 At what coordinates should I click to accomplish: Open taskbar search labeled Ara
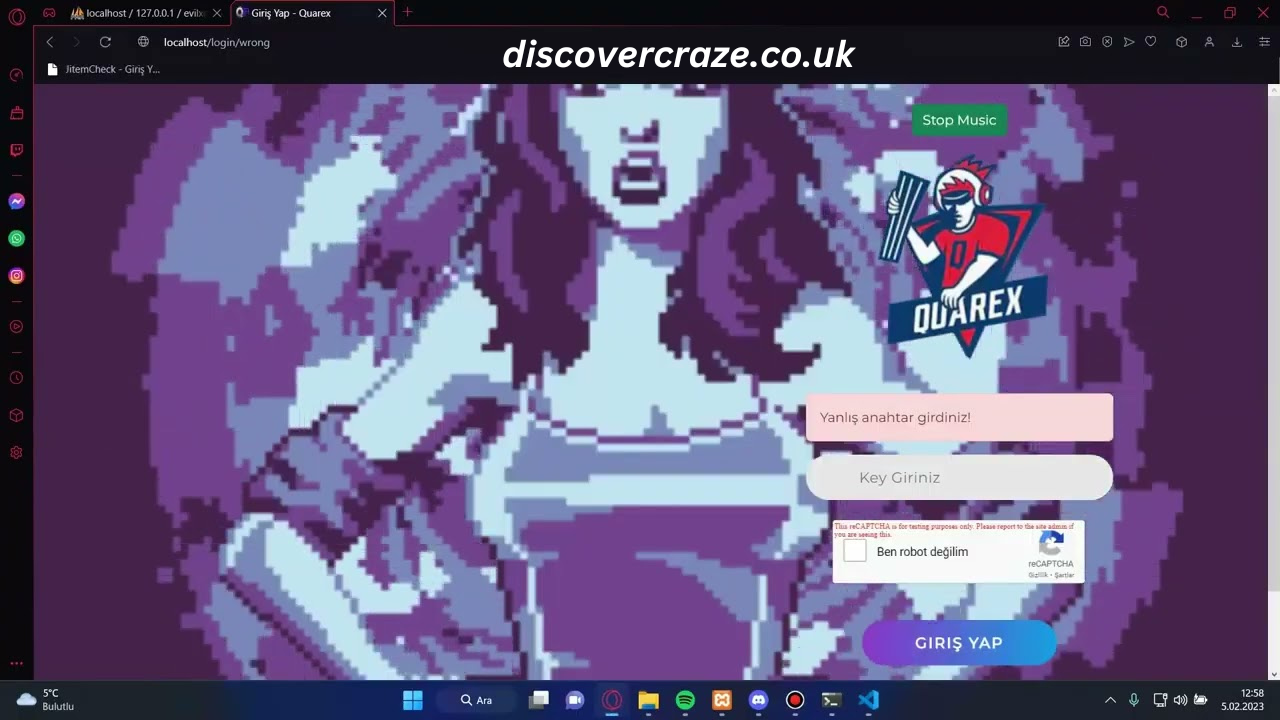pos(477,700)
